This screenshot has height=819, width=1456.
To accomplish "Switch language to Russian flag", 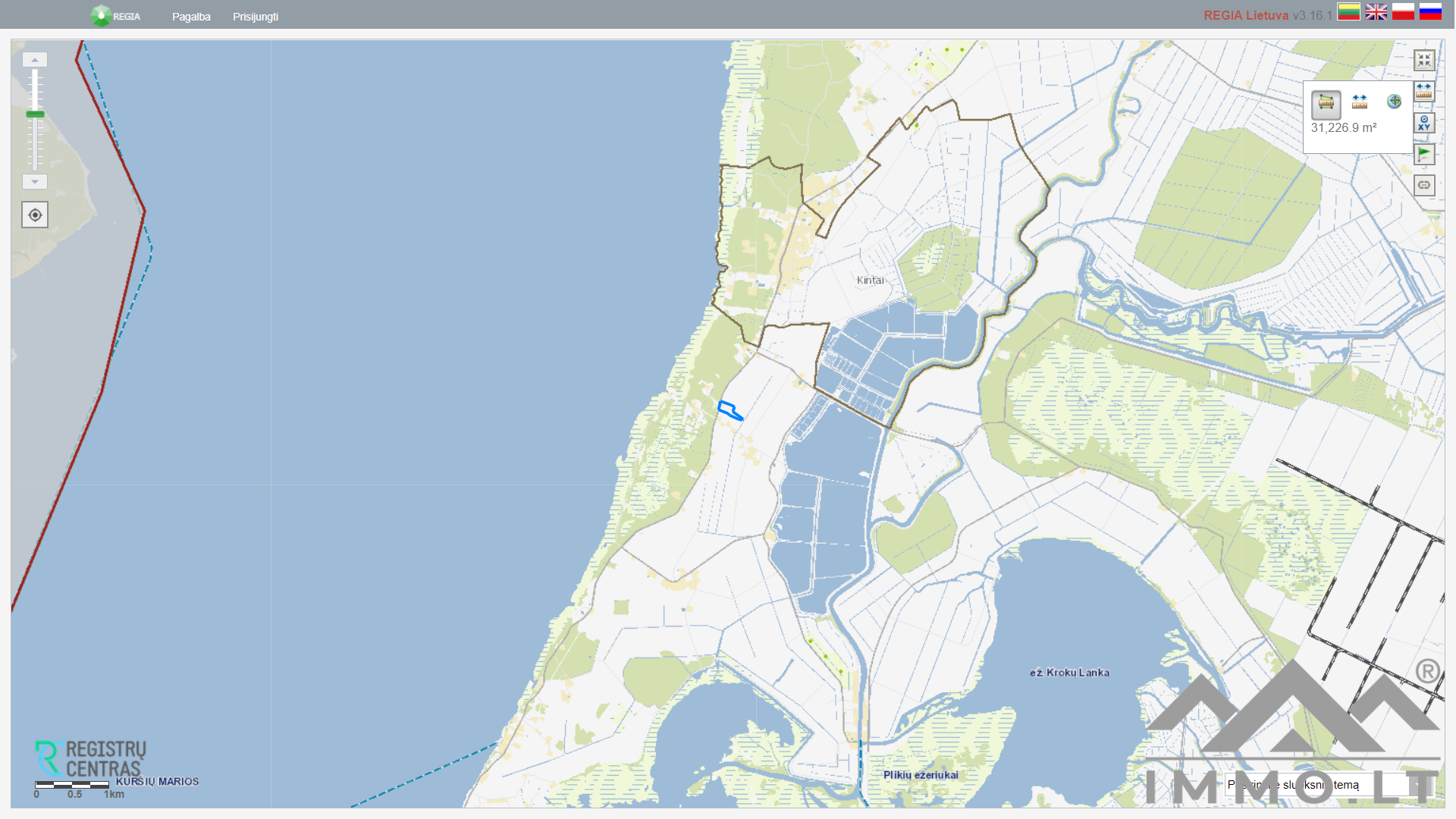I will point(1430,11).
